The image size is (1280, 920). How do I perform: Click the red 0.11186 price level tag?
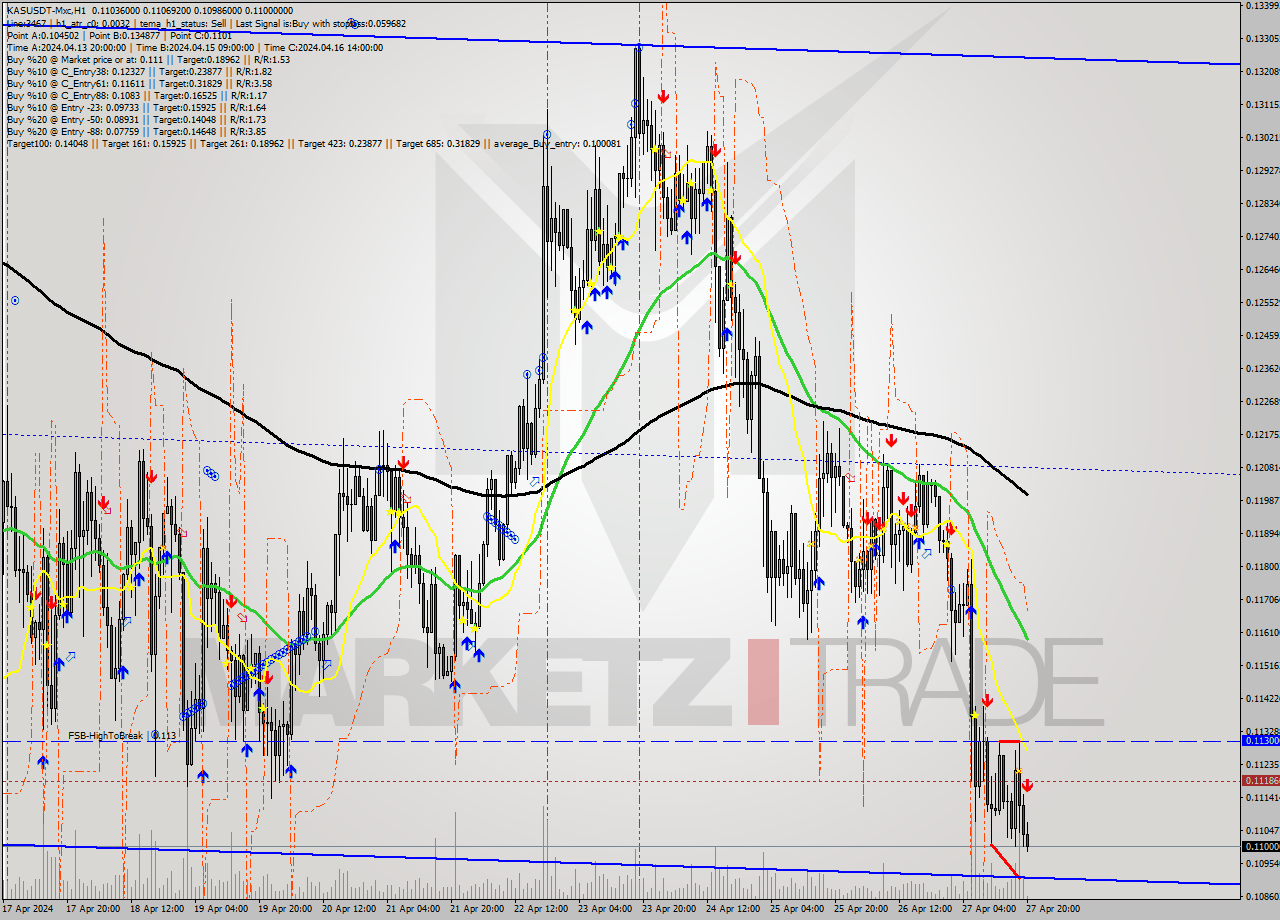(x=1259, y=780)
